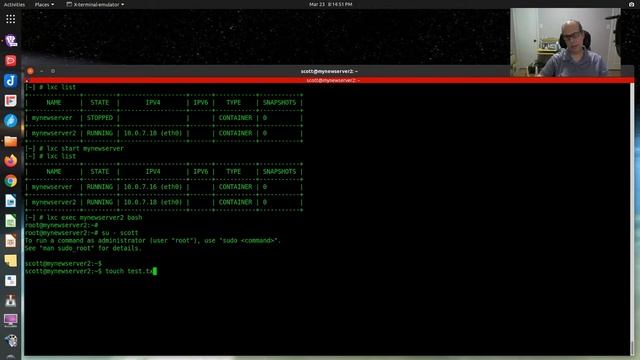This screenshot has height=360, width=640.
Task: Open the Show Applications grid
Action: pyautogui.click(x=11, y=19)
